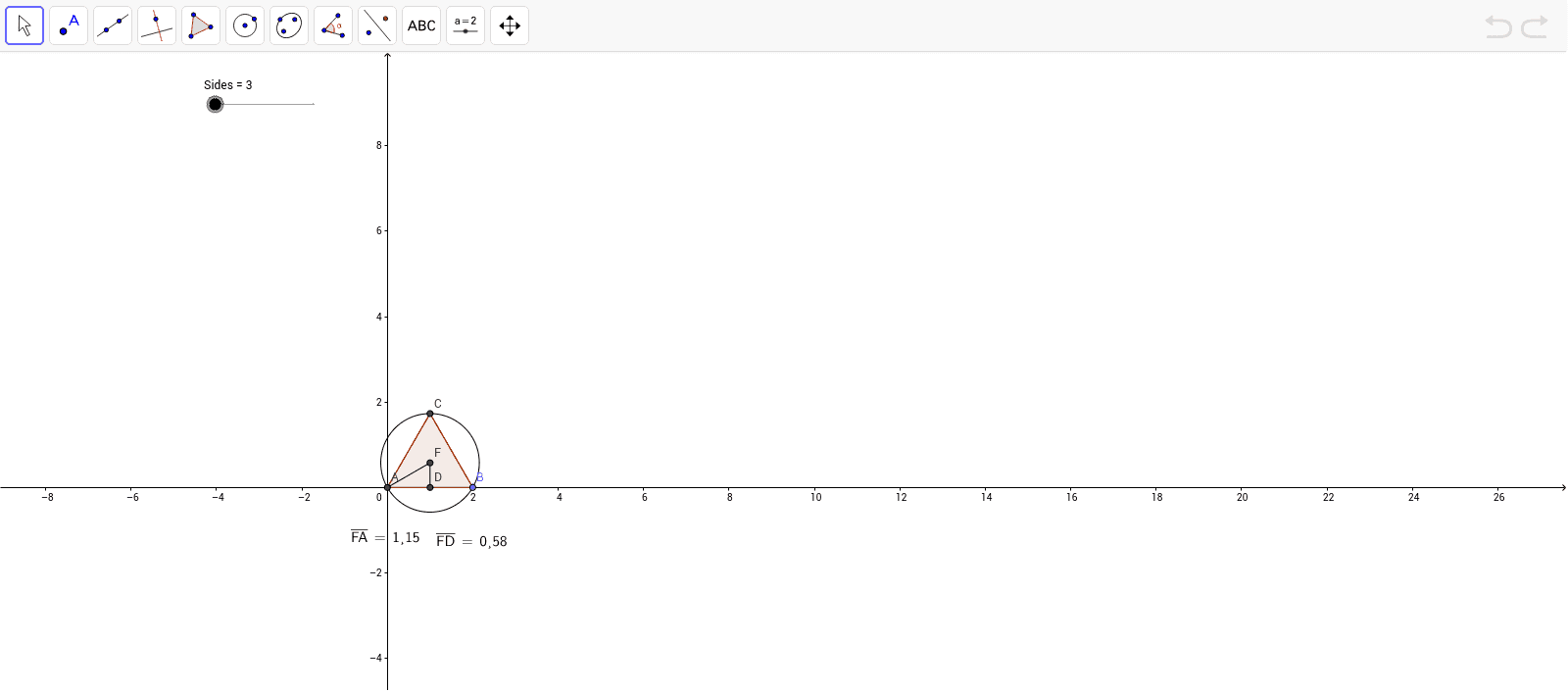Click x-axis label 22

(x=1329, y=497)
